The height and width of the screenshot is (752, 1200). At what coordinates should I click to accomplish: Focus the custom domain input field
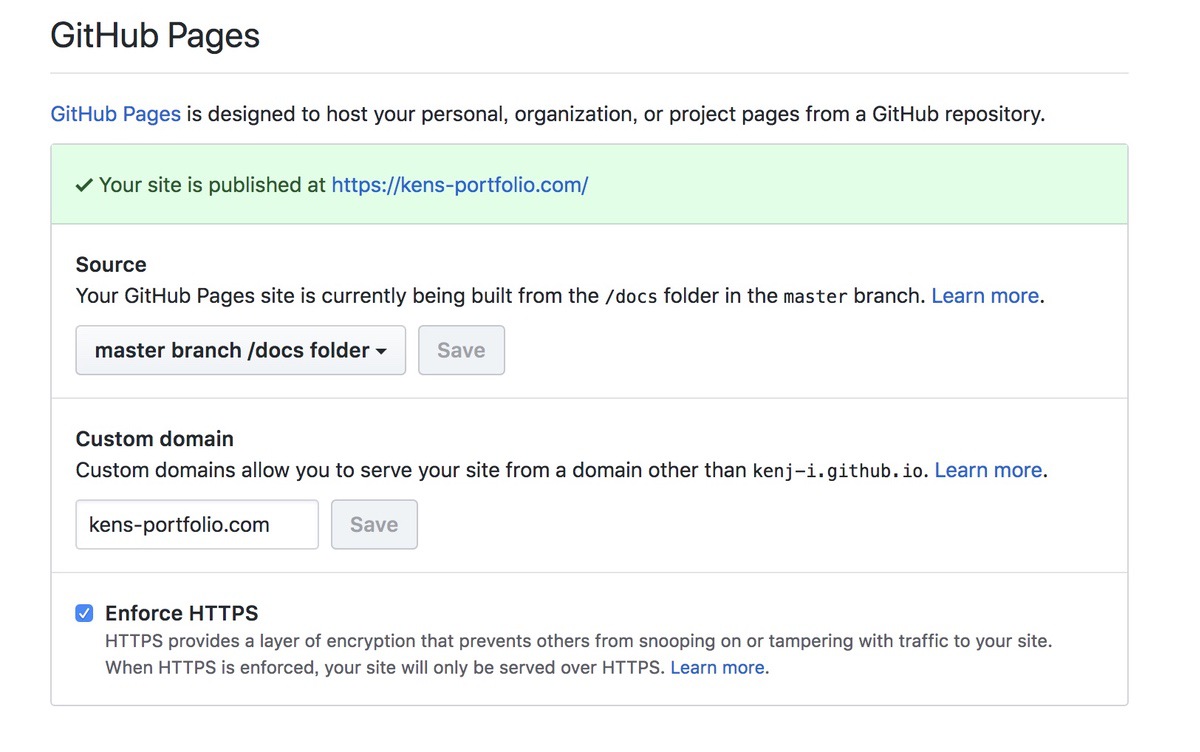197,524
